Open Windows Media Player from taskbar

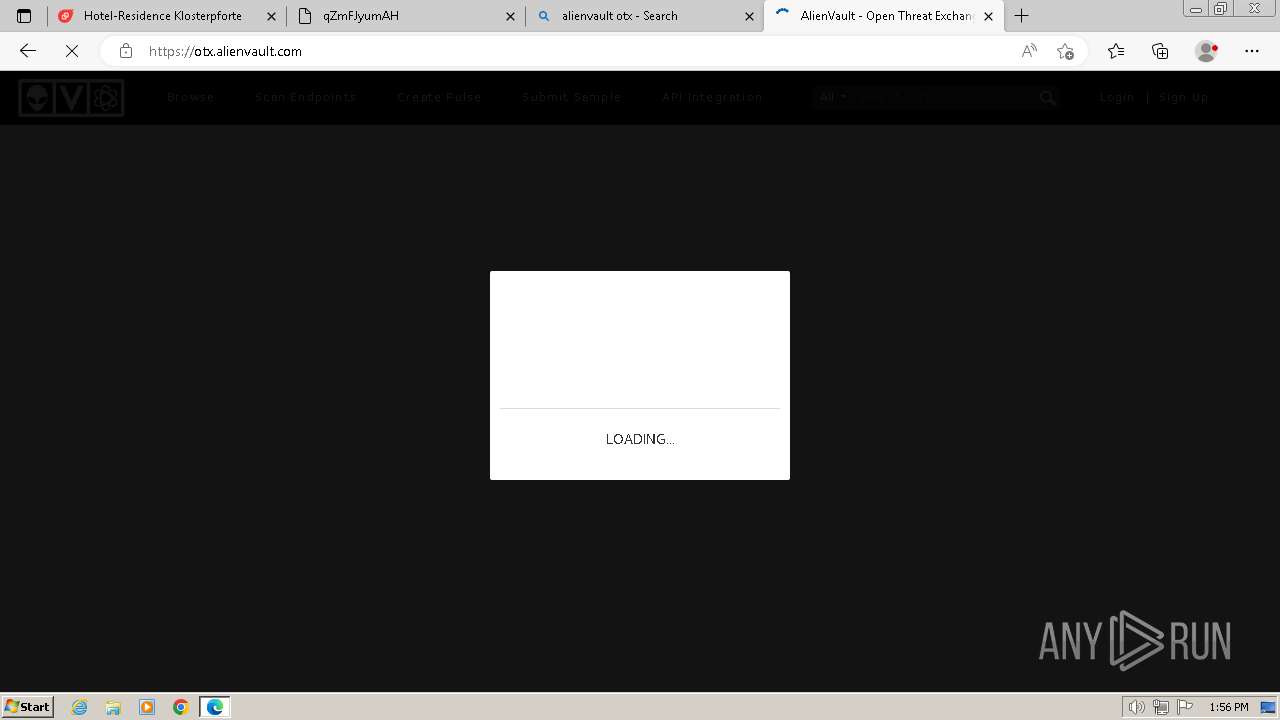coord(147,707)
